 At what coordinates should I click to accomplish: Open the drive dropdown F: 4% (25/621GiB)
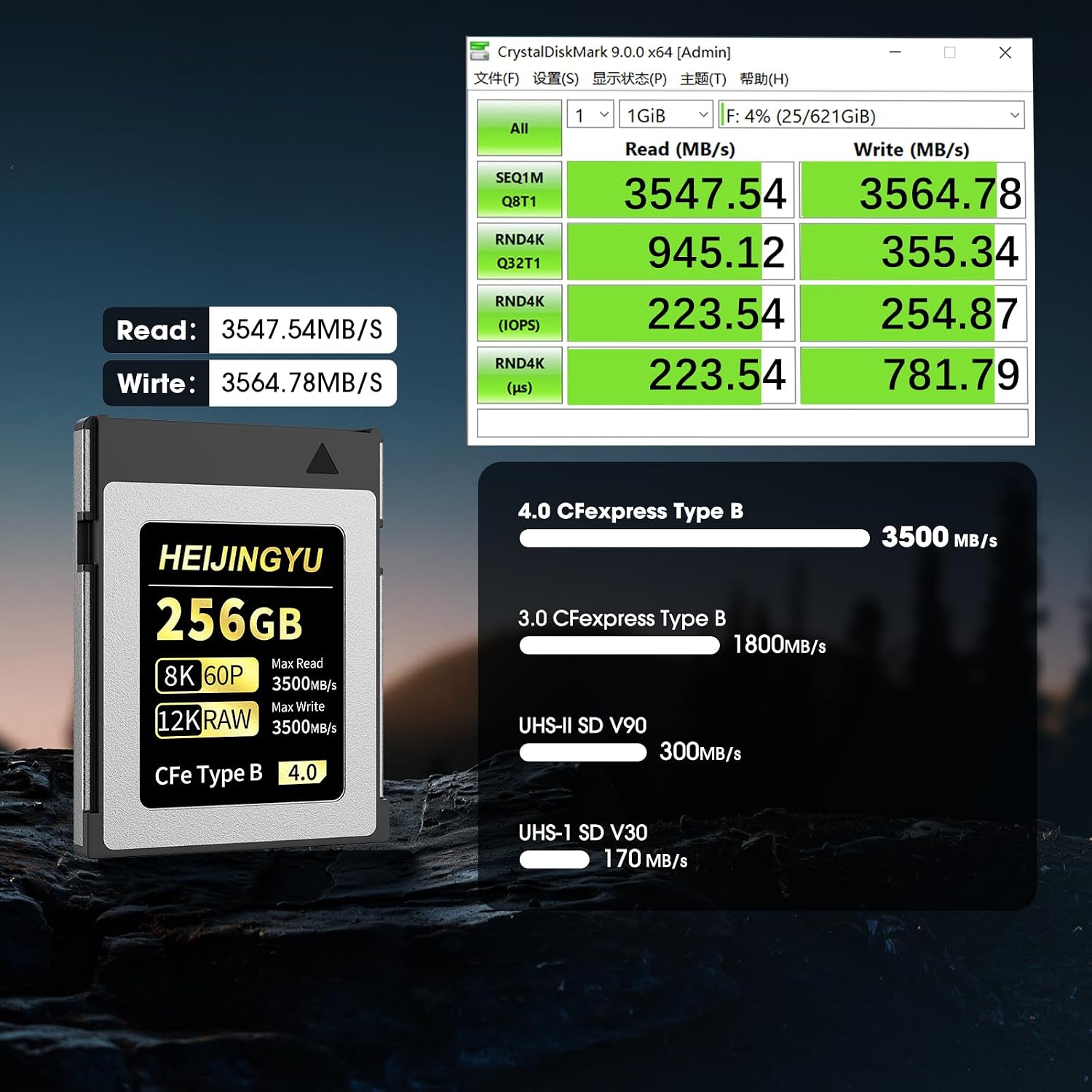pyautogui.click(x=871, y=115)
